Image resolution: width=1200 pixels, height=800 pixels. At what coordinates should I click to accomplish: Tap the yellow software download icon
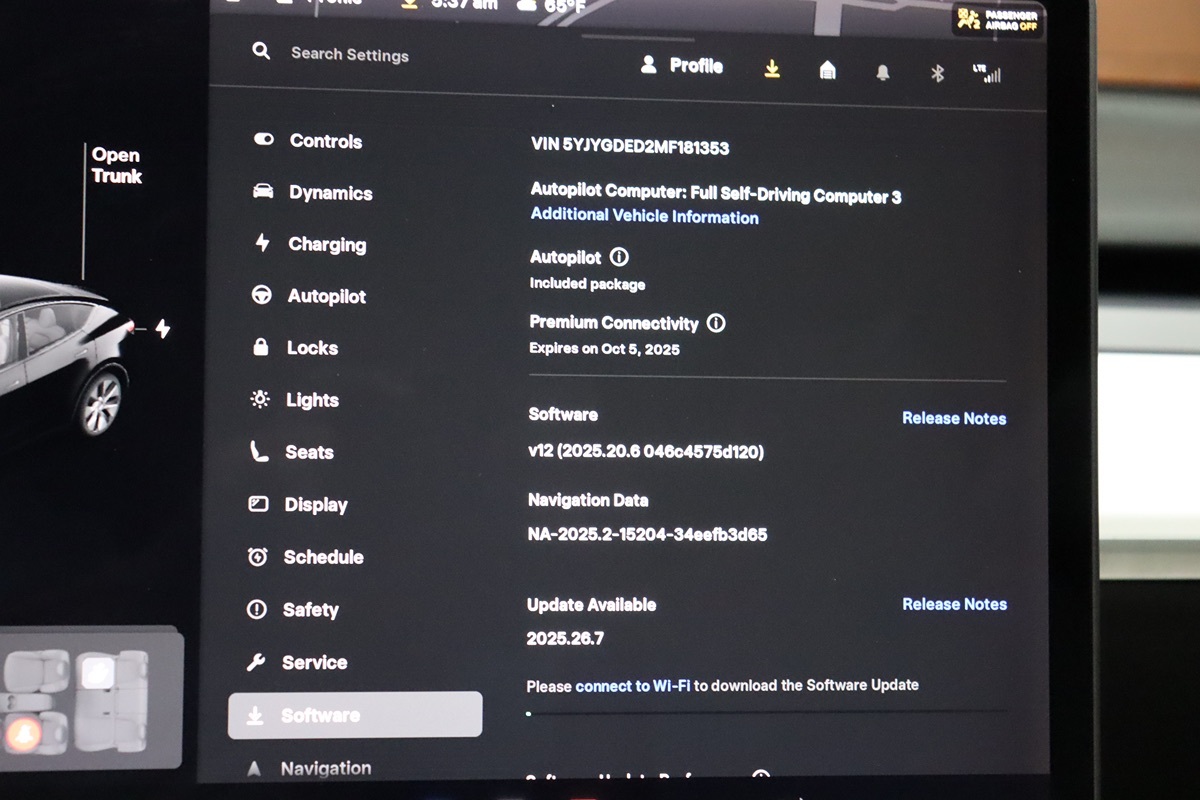coord(772,68)
